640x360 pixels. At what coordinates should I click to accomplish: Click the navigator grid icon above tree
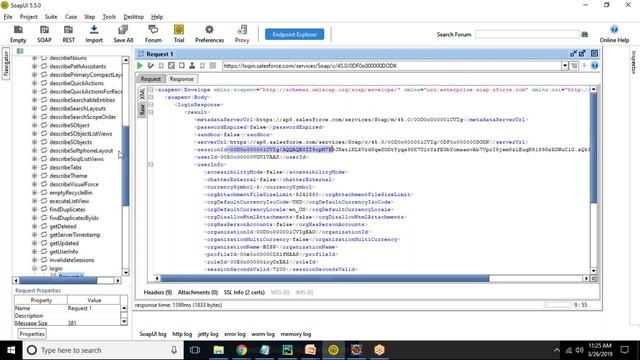pyautogui.click(x=20, y=51)
